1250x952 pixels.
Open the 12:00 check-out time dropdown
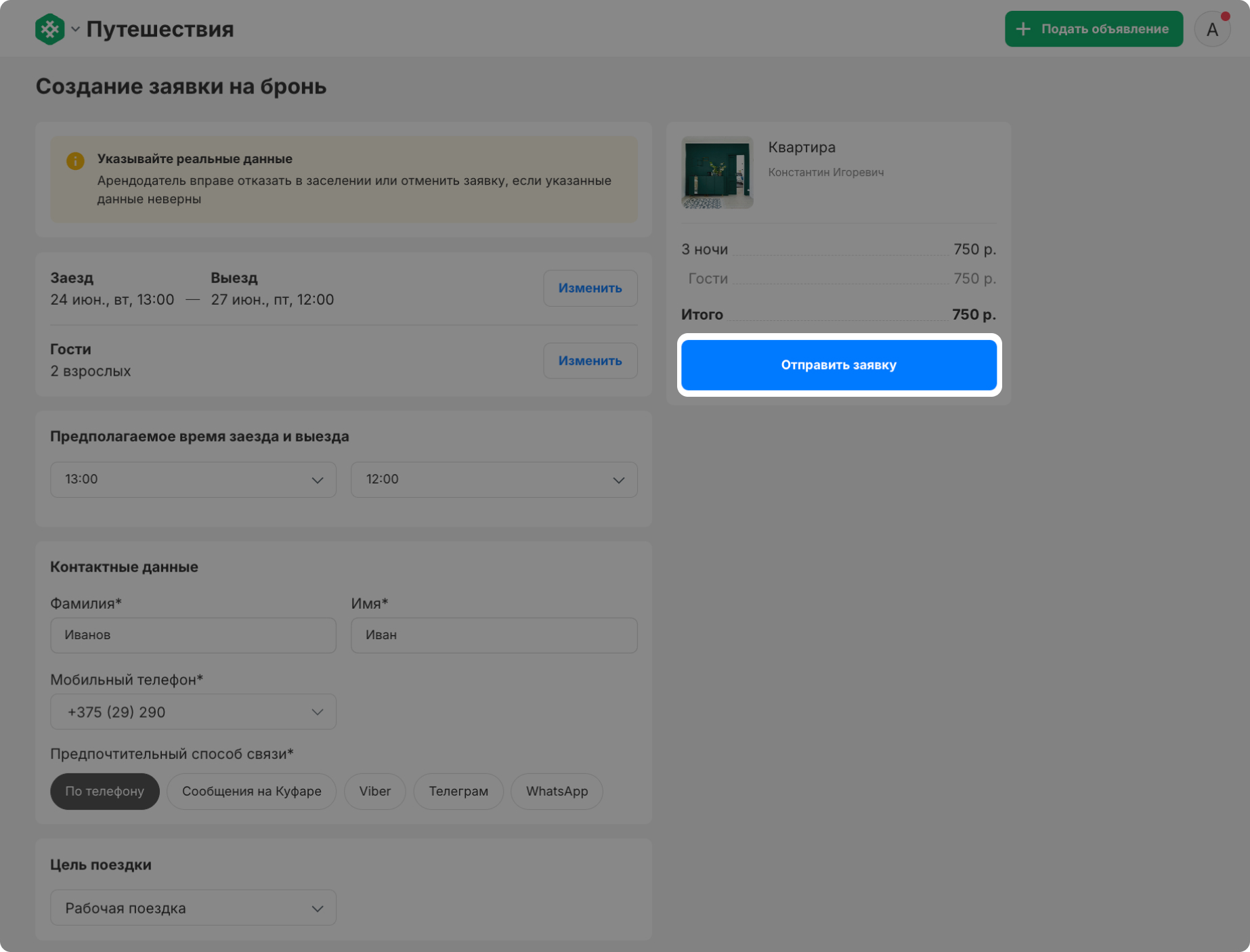(x=494, y=480)
